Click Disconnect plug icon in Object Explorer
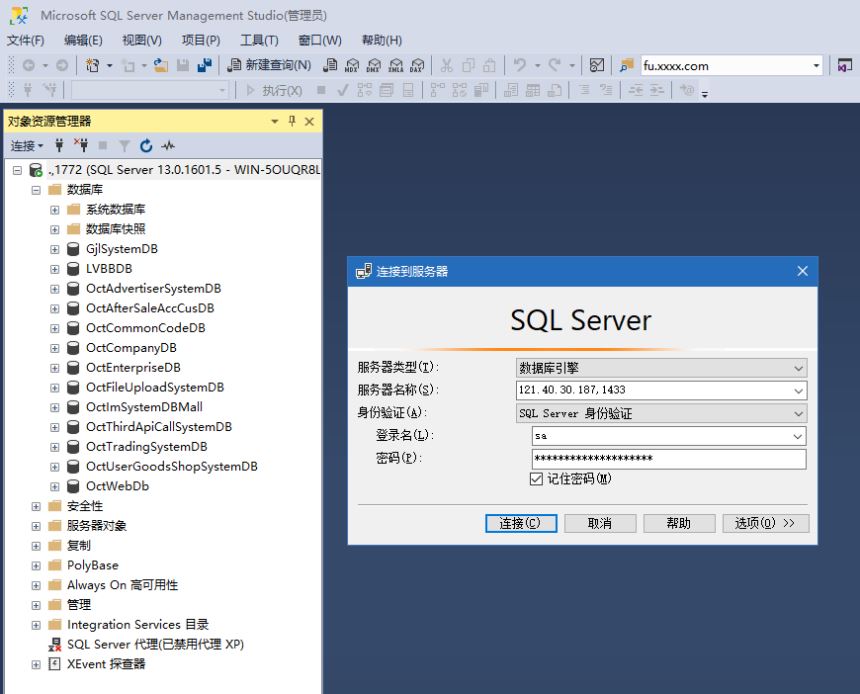Viewport: 860px width, 694px height. pos(81,145)
